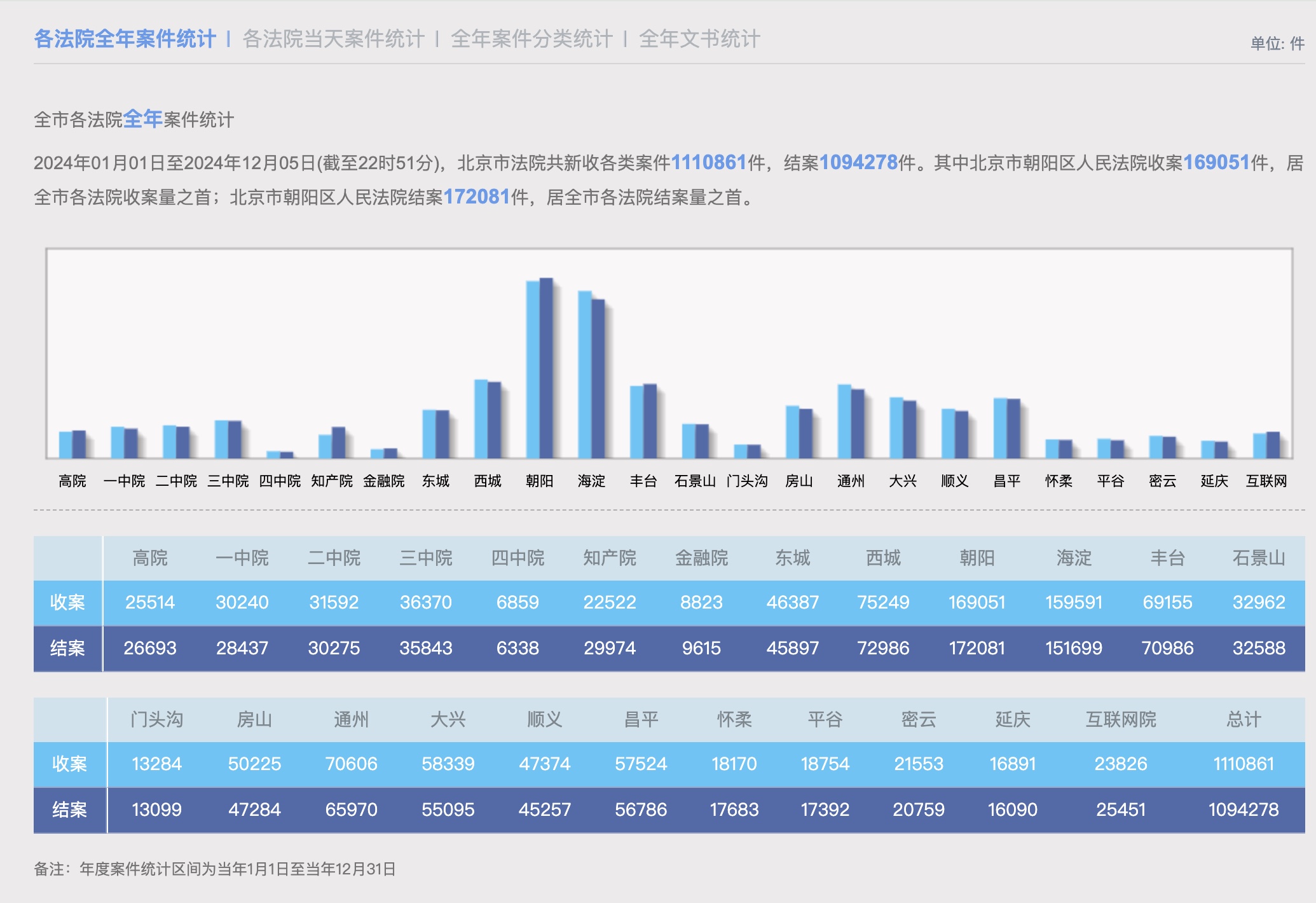Click 平谷 收案 value 18754
The height and width of the screenshot is (903, 1316).
coord(825,764)
